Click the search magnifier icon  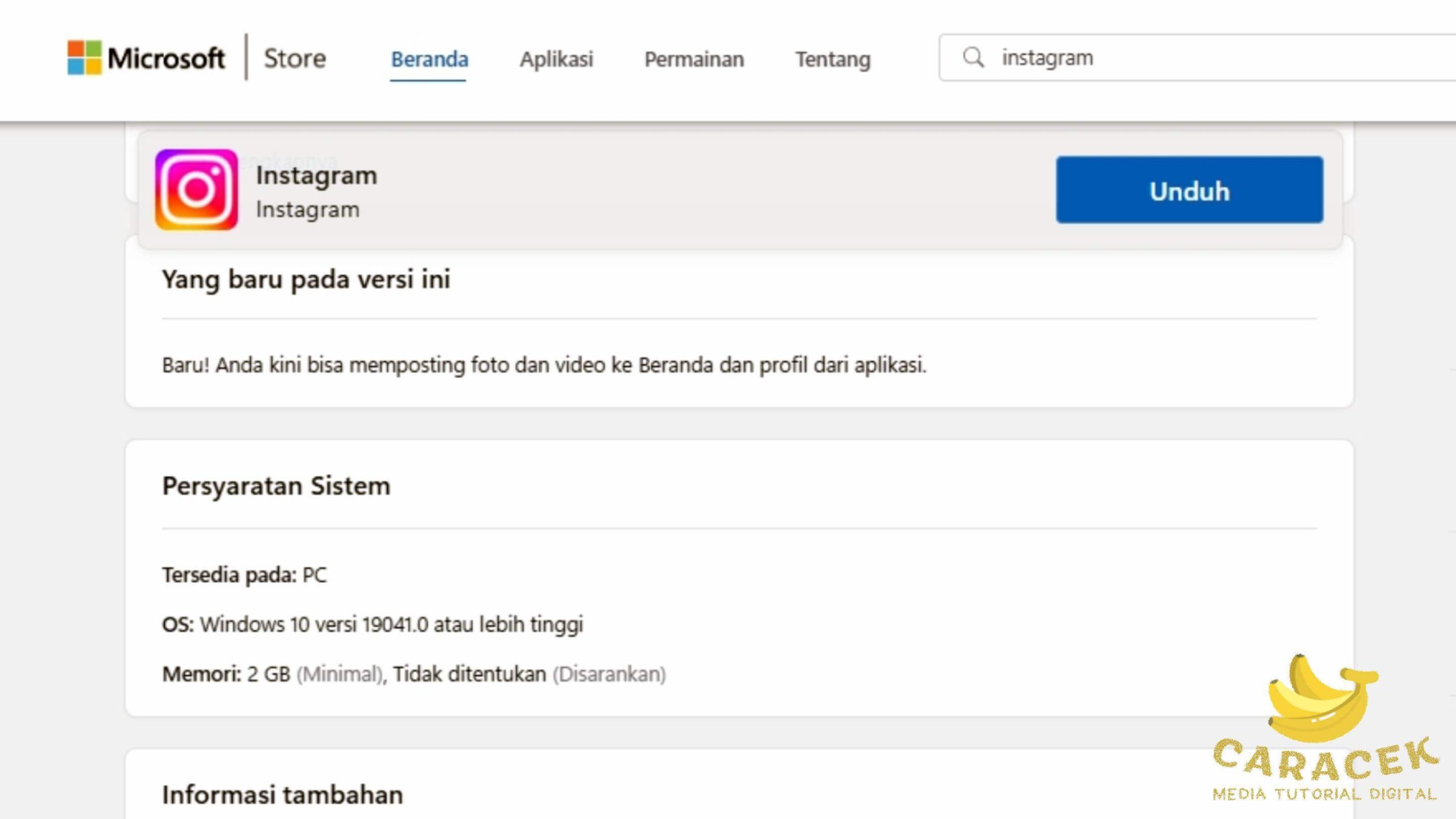973,57
